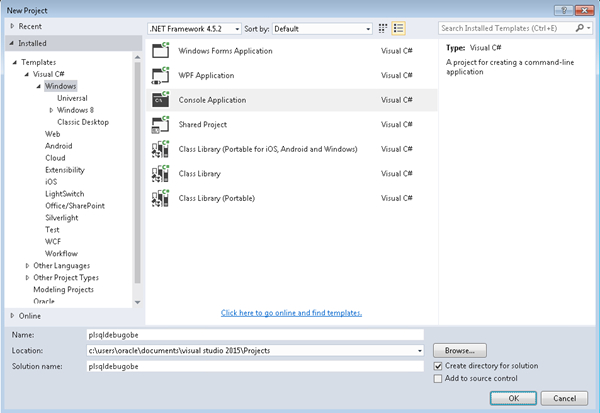600x413 pixels.
Task: Click the Browse... button
Action: 460,351
